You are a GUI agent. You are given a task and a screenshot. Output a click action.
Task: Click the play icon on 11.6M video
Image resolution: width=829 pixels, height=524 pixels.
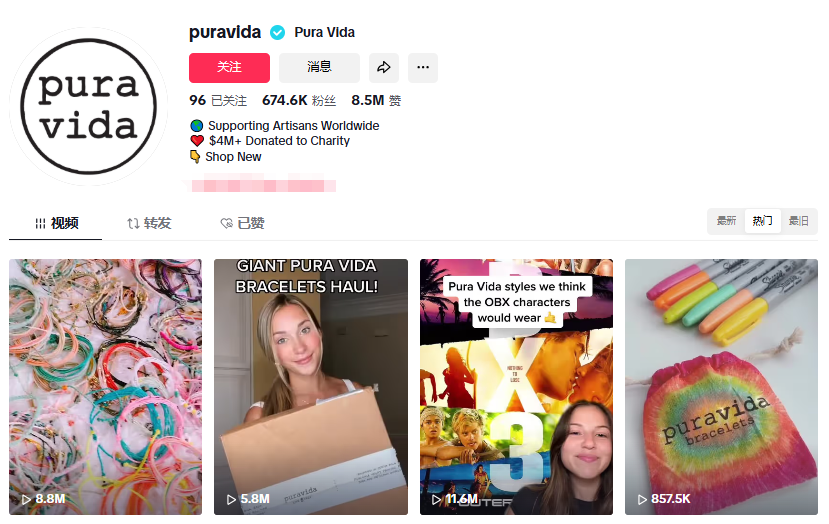coord(436,499)
